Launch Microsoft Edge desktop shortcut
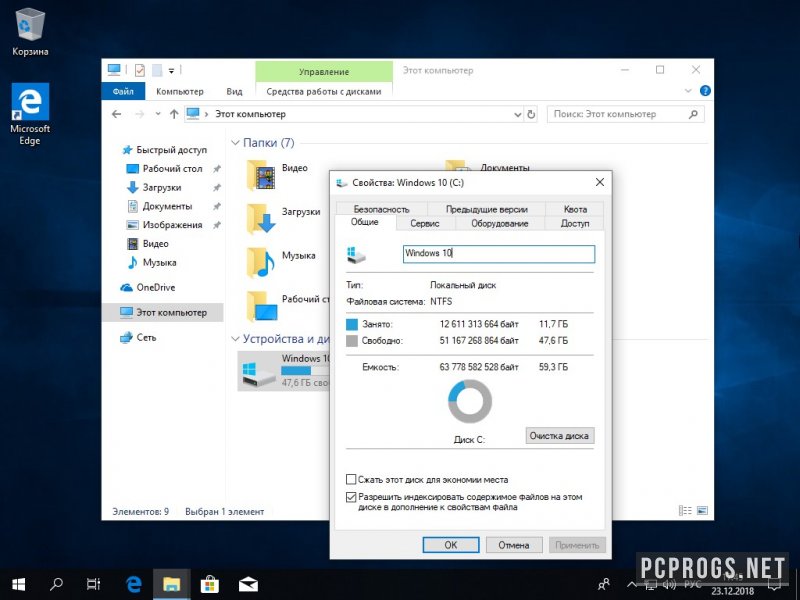800x600 pixels. (30, 114)
